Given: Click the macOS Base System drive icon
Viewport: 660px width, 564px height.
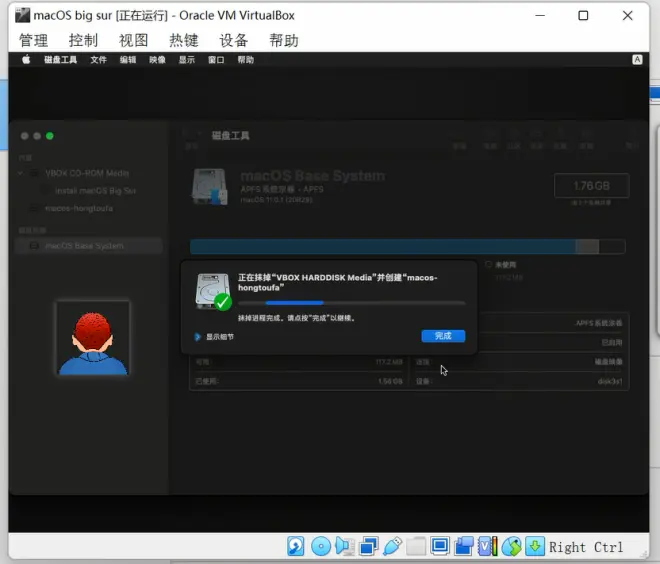Looking at the screenshot, I should (210, 186).
